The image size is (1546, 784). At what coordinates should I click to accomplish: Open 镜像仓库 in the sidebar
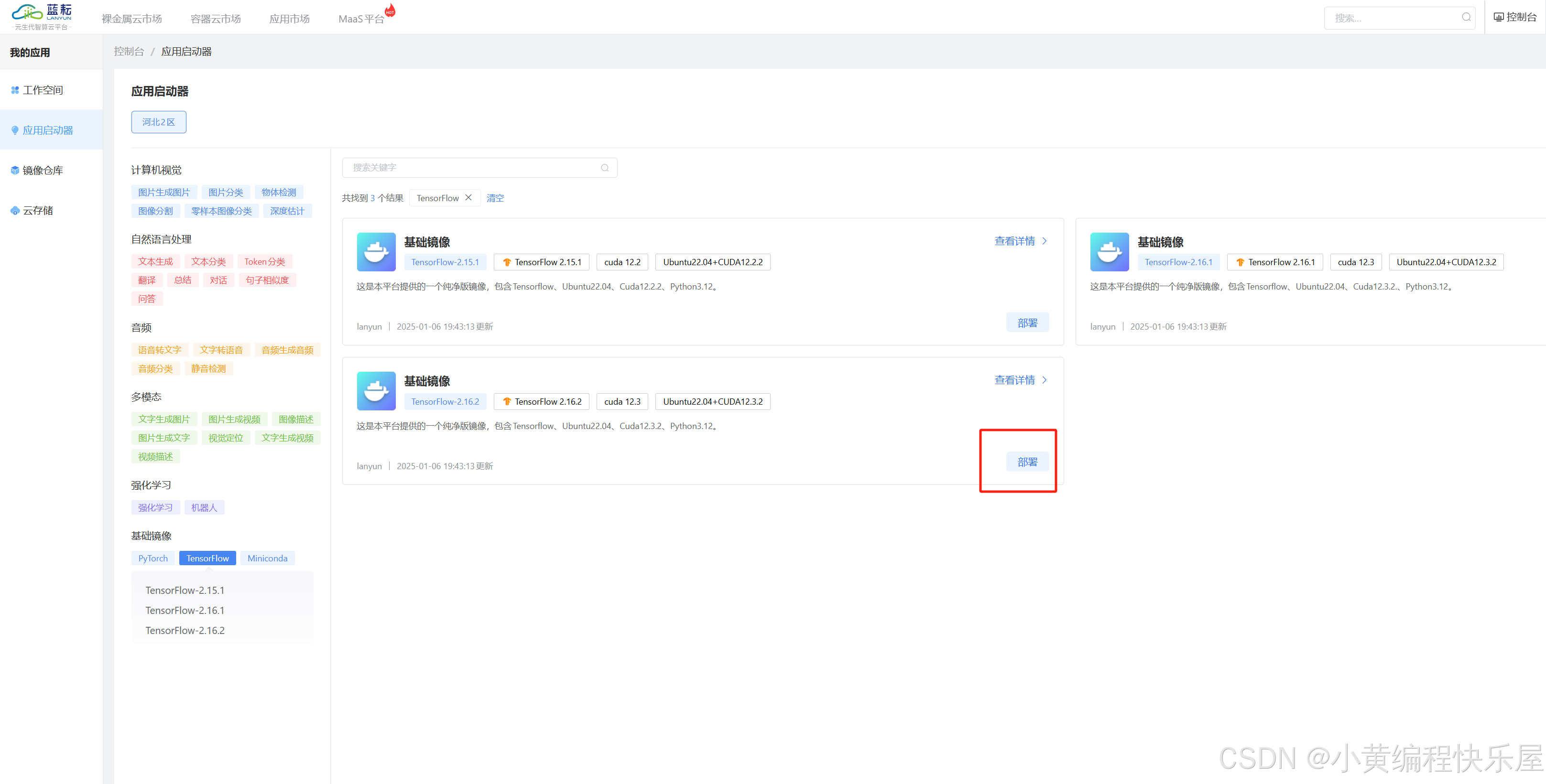(42, 171)
